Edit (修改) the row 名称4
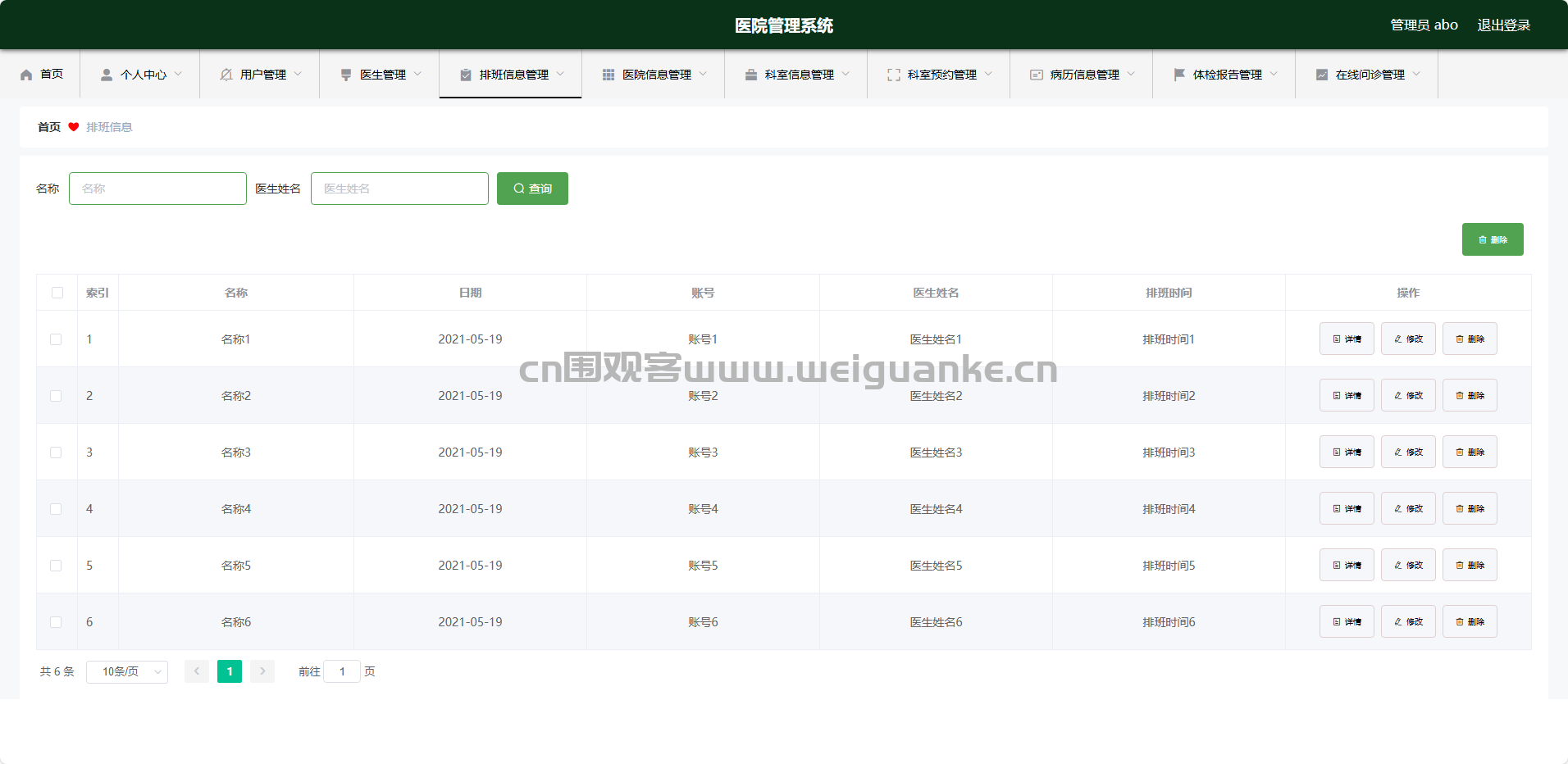The height and width of the screenshot is (764, 1568). click(x=1408, y=508)
